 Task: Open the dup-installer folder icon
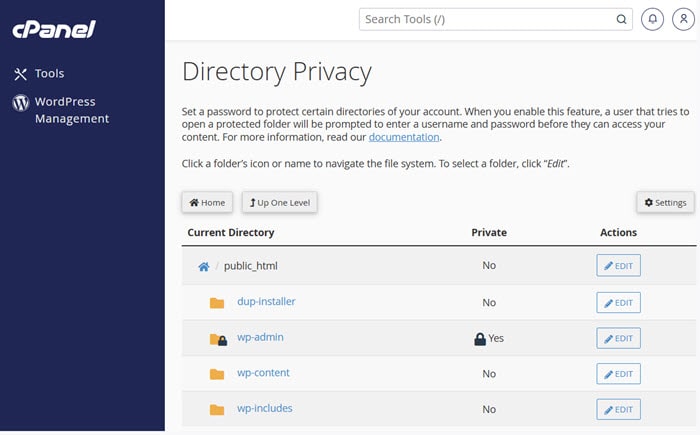(x=217, y=303)
